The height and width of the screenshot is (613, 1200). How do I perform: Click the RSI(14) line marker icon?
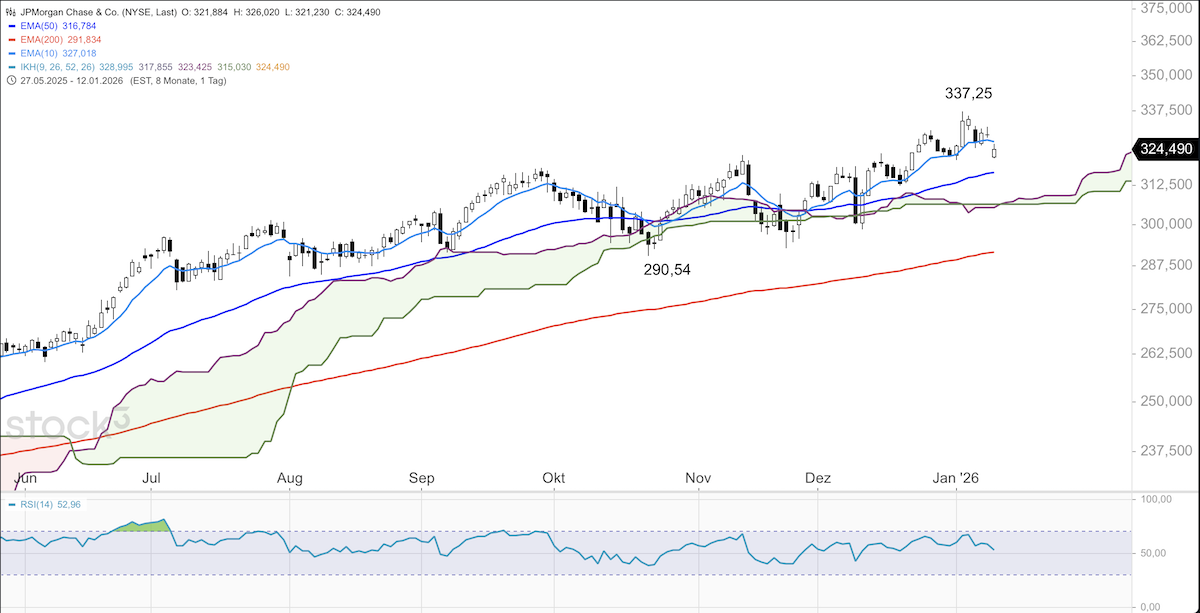click(11, 504)
